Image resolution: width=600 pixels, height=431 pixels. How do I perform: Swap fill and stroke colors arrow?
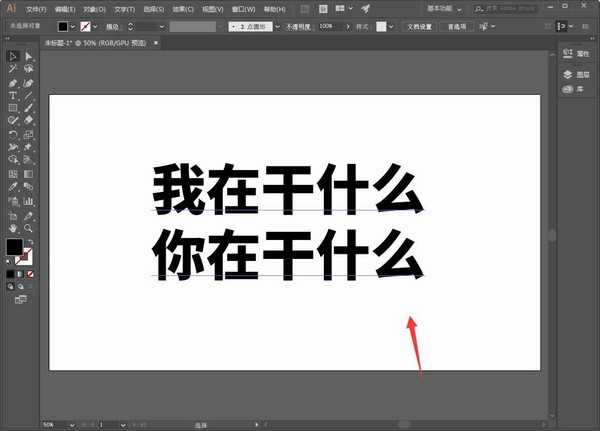tap(30, 242)
